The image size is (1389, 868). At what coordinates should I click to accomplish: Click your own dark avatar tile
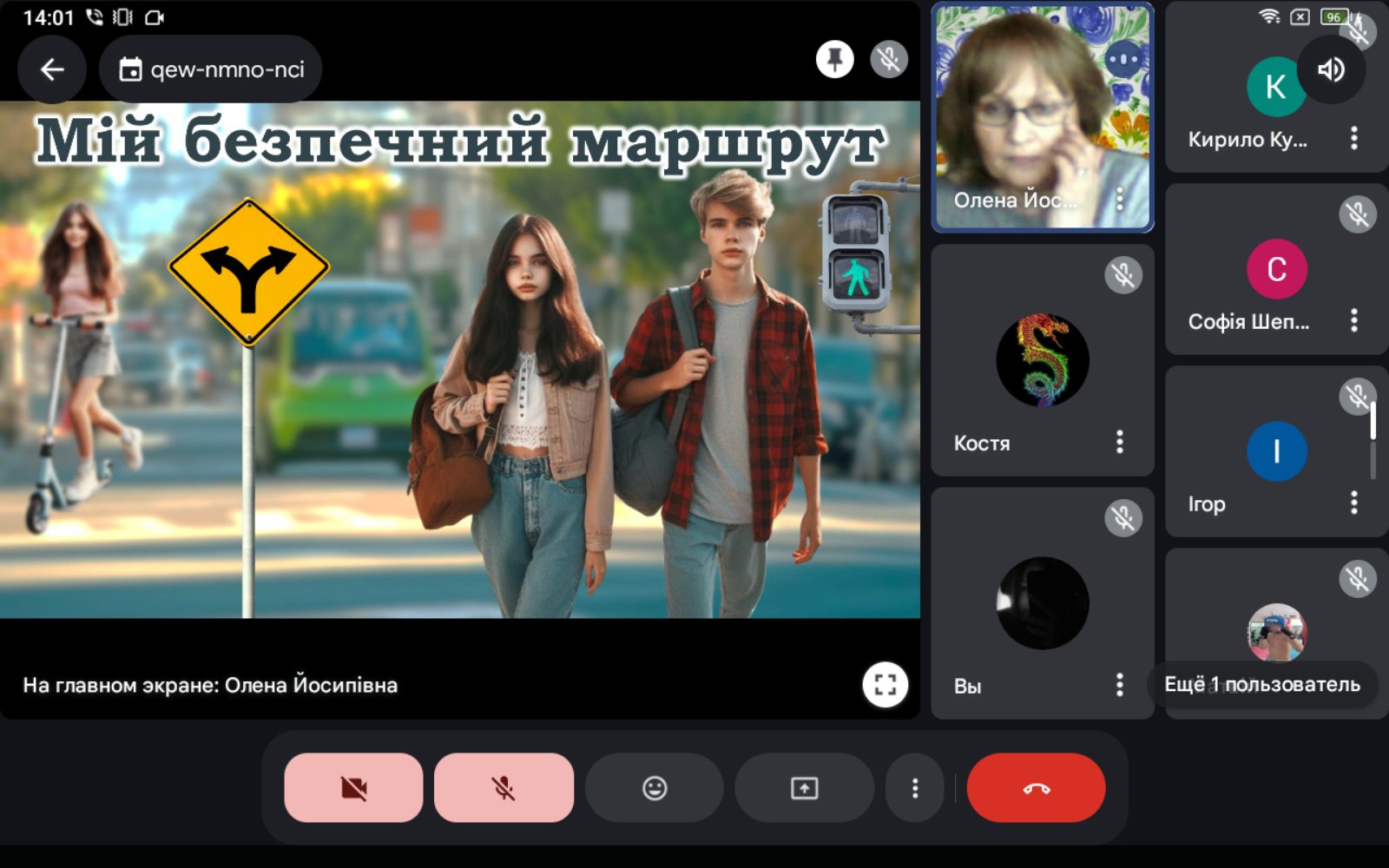1043,603
